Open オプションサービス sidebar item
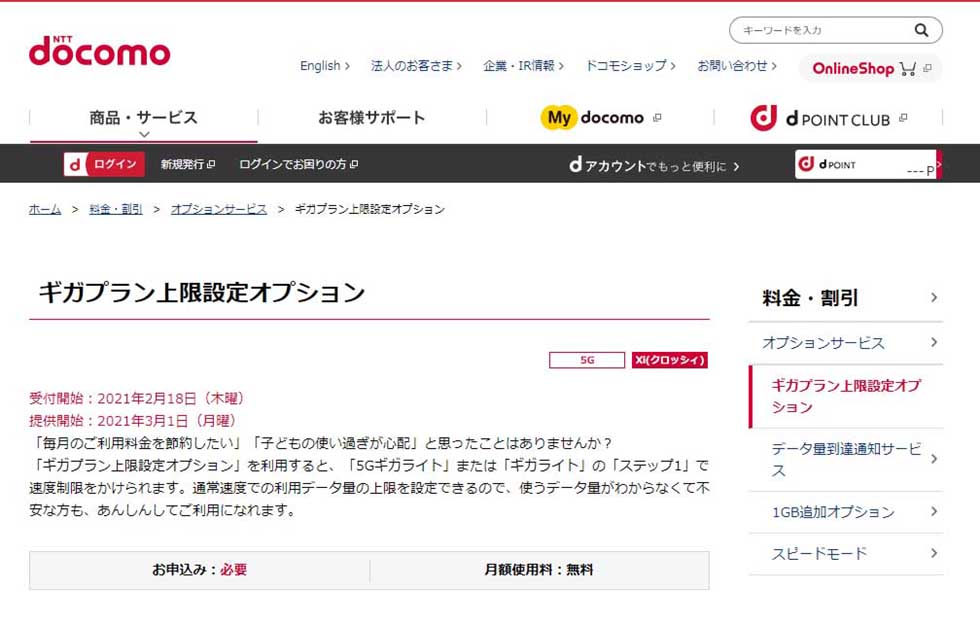 click(x=846, y=343)
